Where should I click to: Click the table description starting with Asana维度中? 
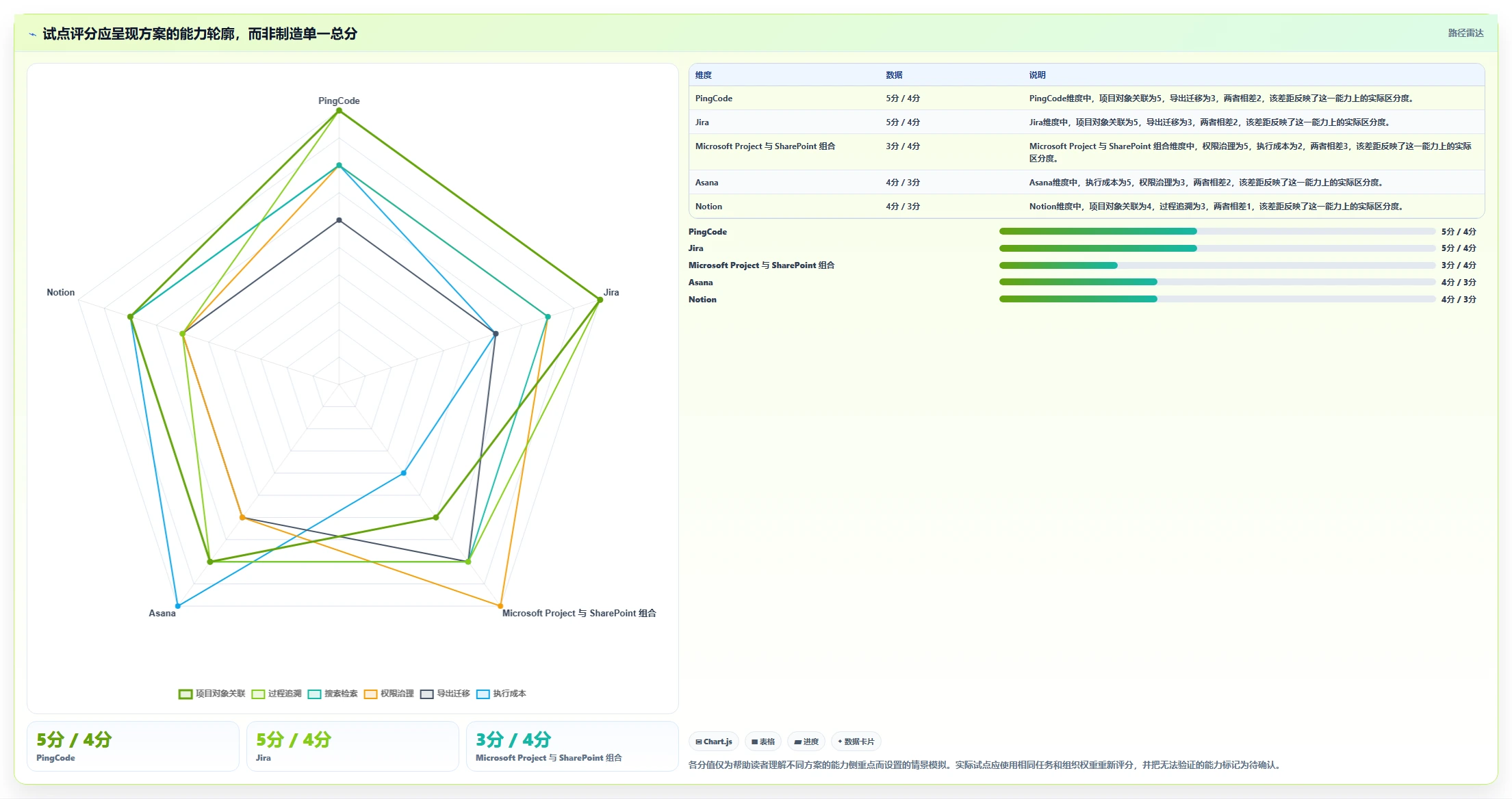coord(1206,183)
